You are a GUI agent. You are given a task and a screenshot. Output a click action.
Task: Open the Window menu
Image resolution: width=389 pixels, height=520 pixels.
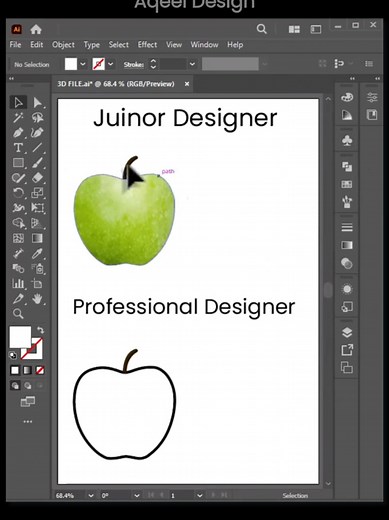click(204, 45)
